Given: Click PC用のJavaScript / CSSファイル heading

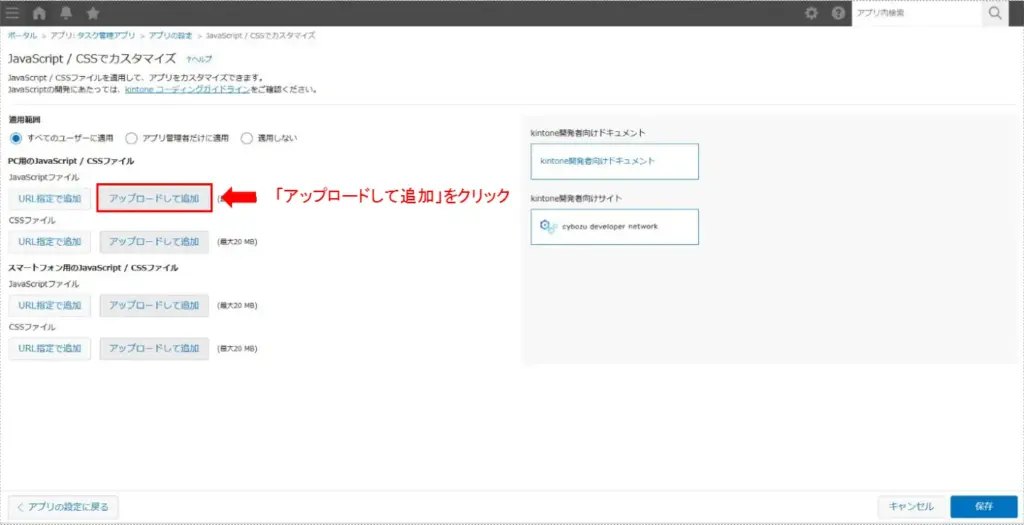Looking at the screenshot, I should [x=71, y=160].
